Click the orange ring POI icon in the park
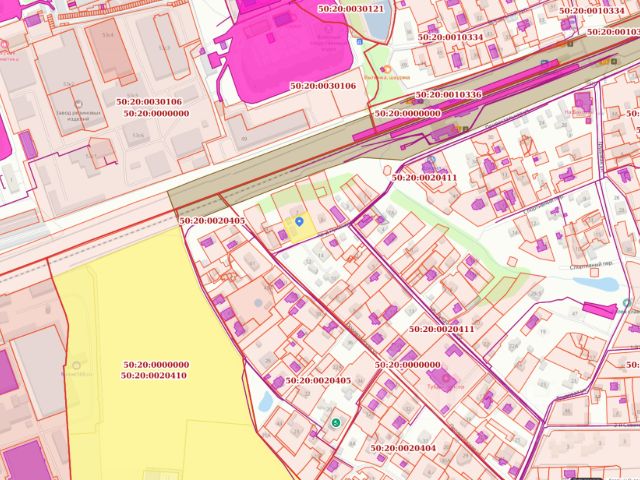This screenshot has width=640, height=480. tap(387, 70)
